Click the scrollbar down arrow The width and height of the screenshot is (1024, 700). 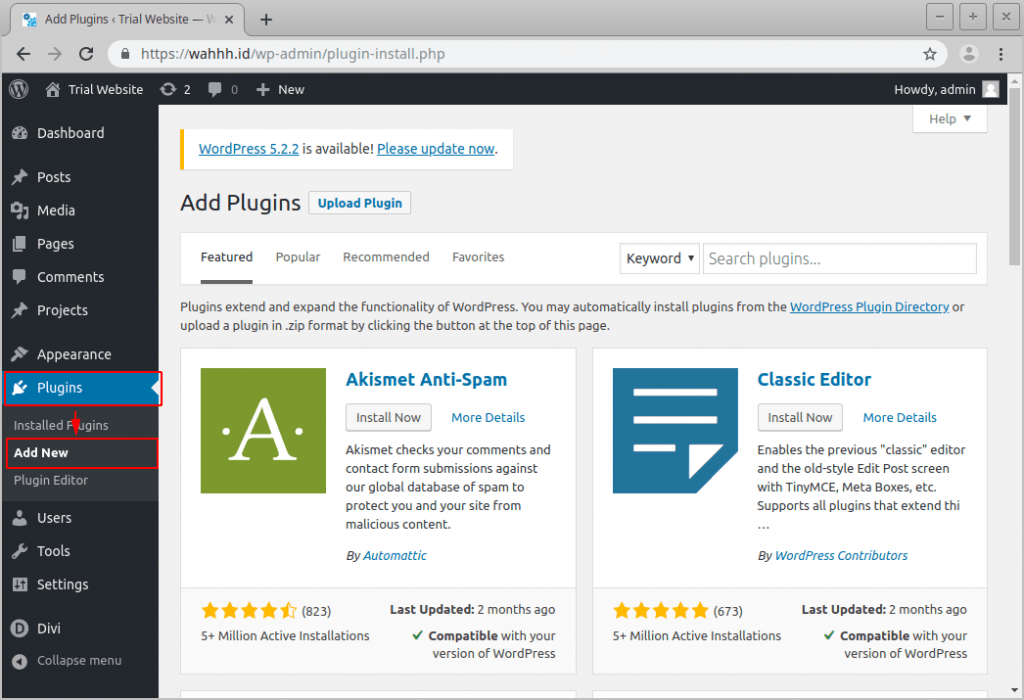(x=1014, y=690)
